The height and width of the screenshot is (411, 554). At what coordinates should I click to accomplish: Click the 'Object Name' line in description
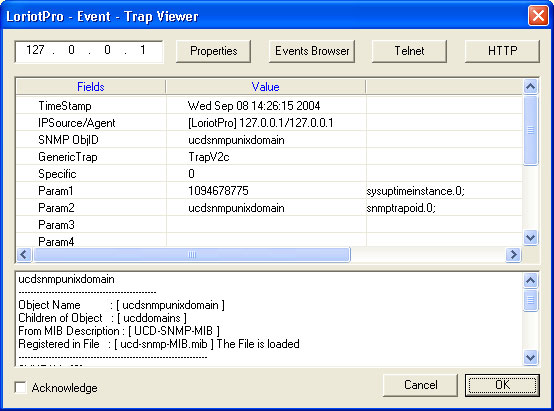click(121, 305)
